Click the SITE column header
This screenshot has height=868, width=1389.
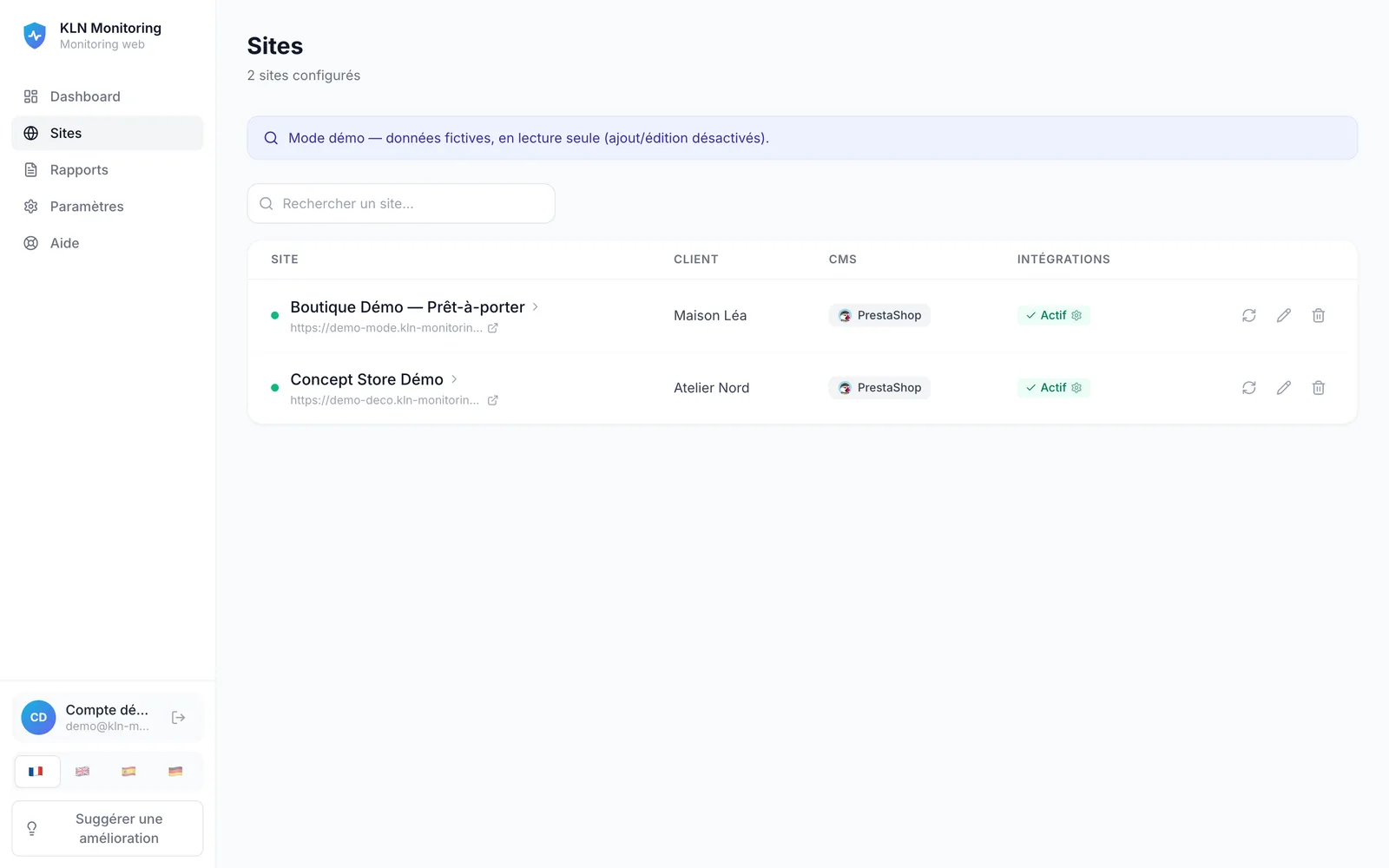pyautogui.click(x=285, y=260)
